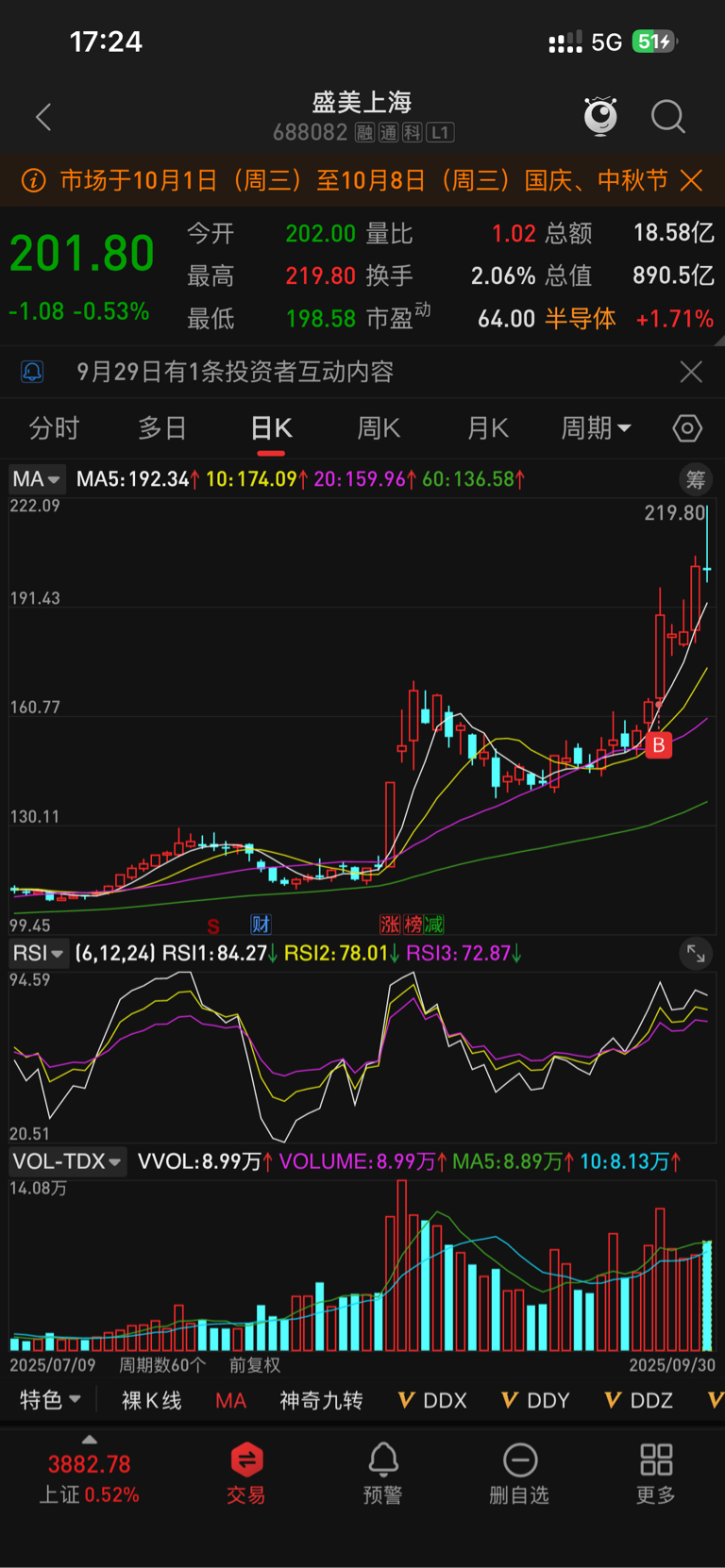Tap the 涨 marker under the chart
This screenshot has height=1568, width=725.
coord(390,925)
